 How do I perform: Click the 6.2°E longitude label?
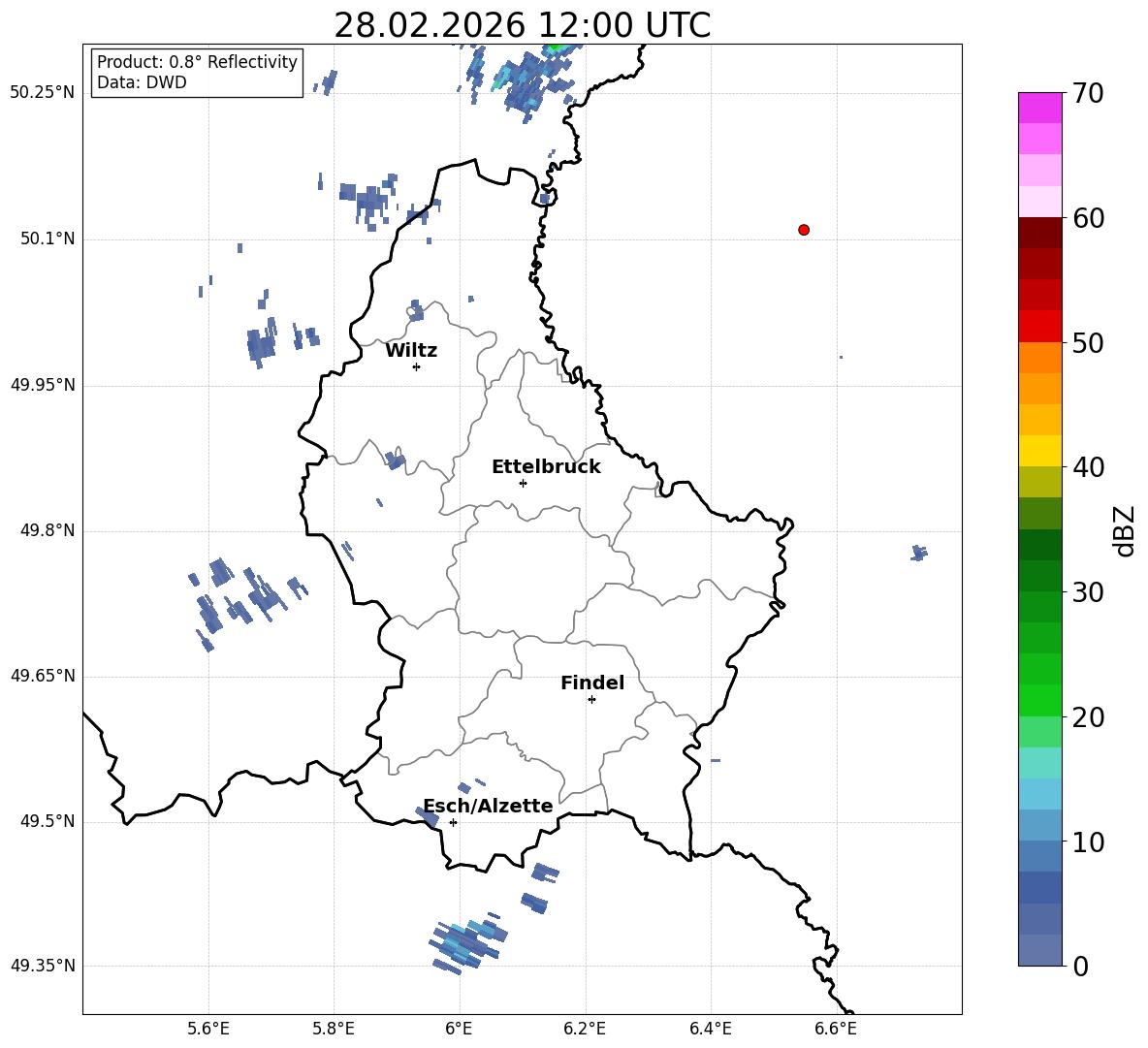[585, 1029]
